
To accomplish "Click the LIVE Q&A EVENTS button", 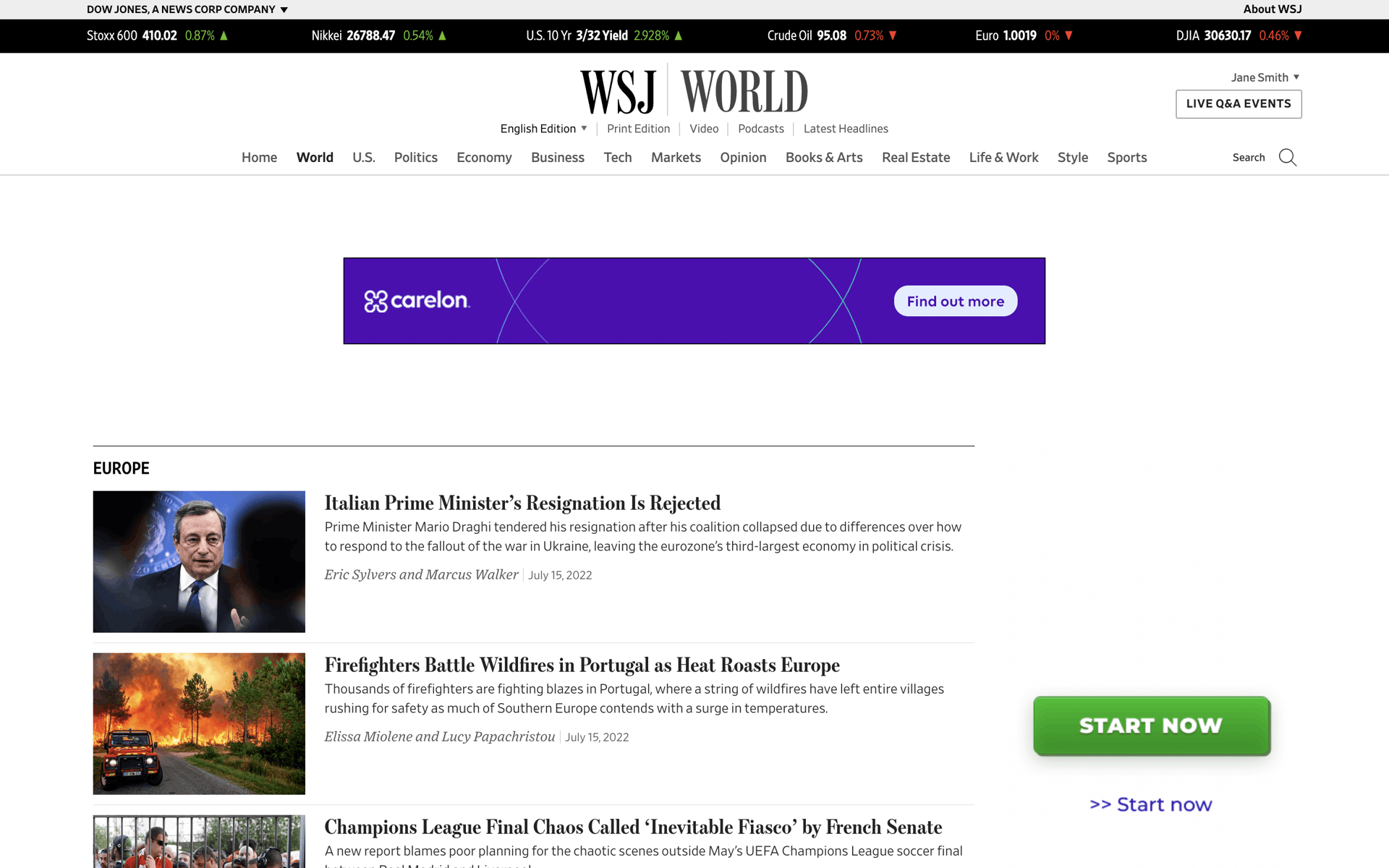I will 1239,104.
